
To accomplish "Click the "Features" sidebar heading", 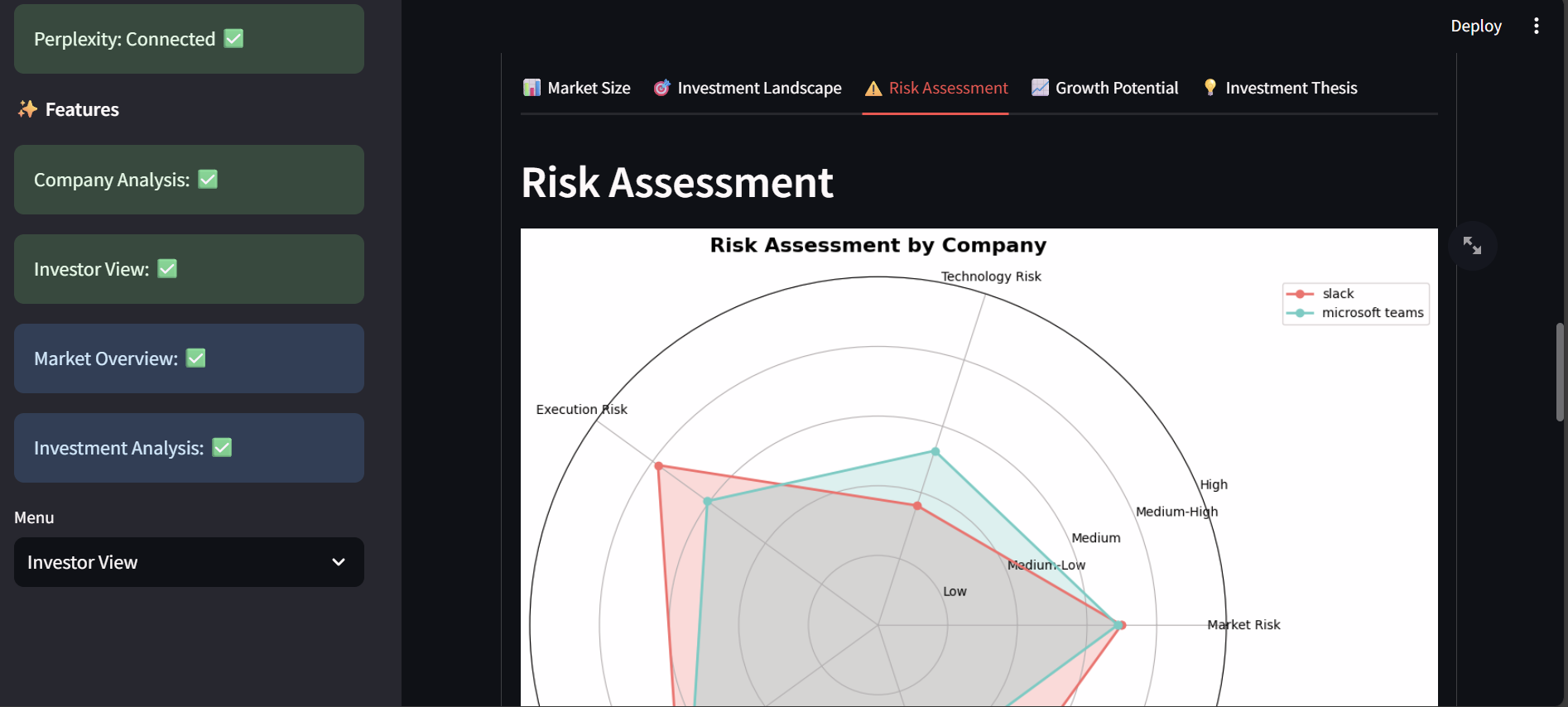I will point(82,109).
